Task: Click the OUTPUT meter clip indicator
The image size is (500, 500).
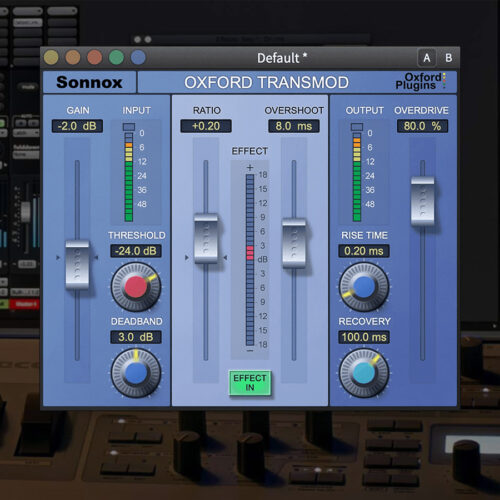Action: pyautogui.click(x=357, y=127)
